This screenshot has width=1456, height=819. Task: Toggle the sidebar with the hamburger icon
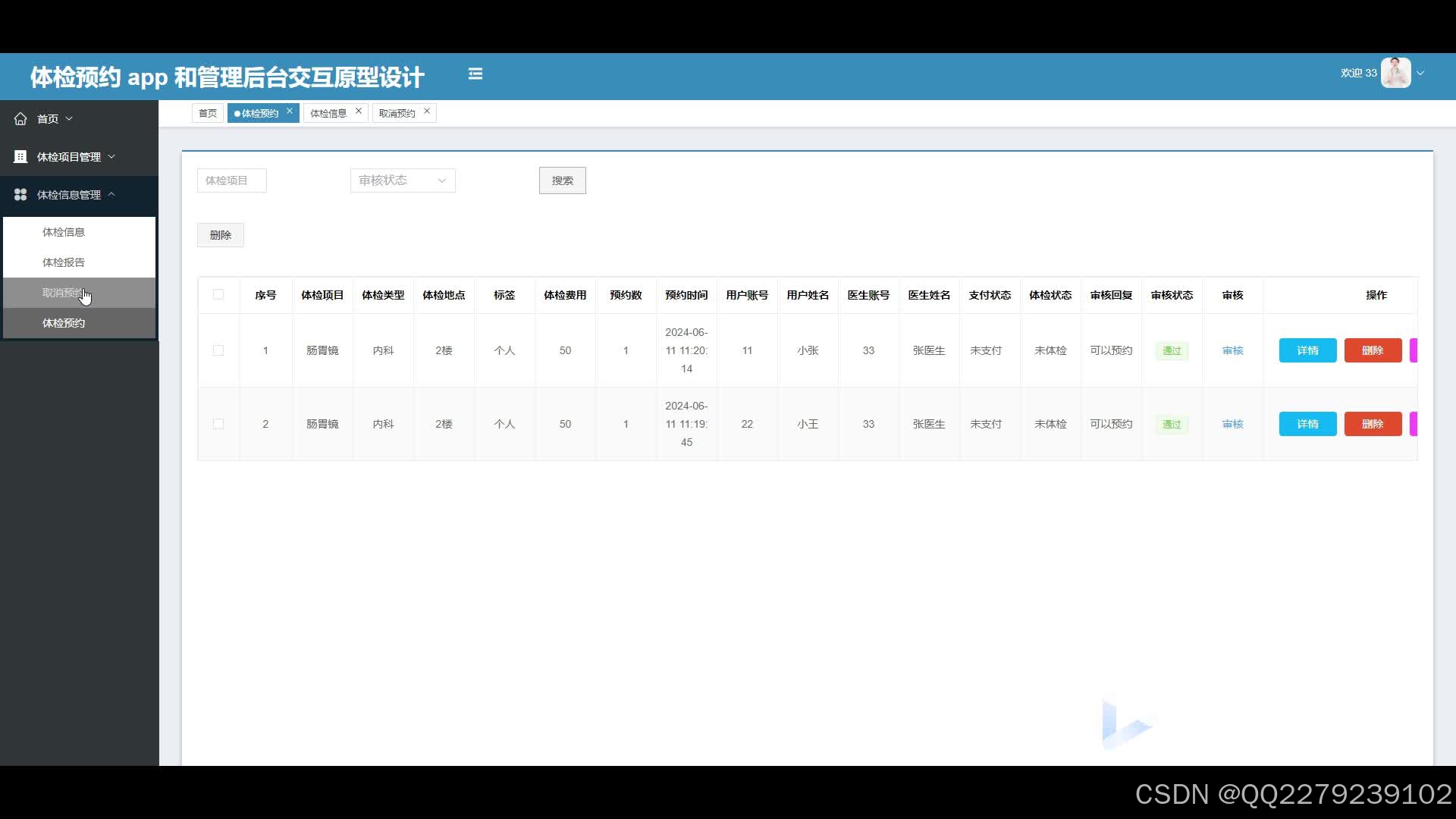tap(475, 74)
